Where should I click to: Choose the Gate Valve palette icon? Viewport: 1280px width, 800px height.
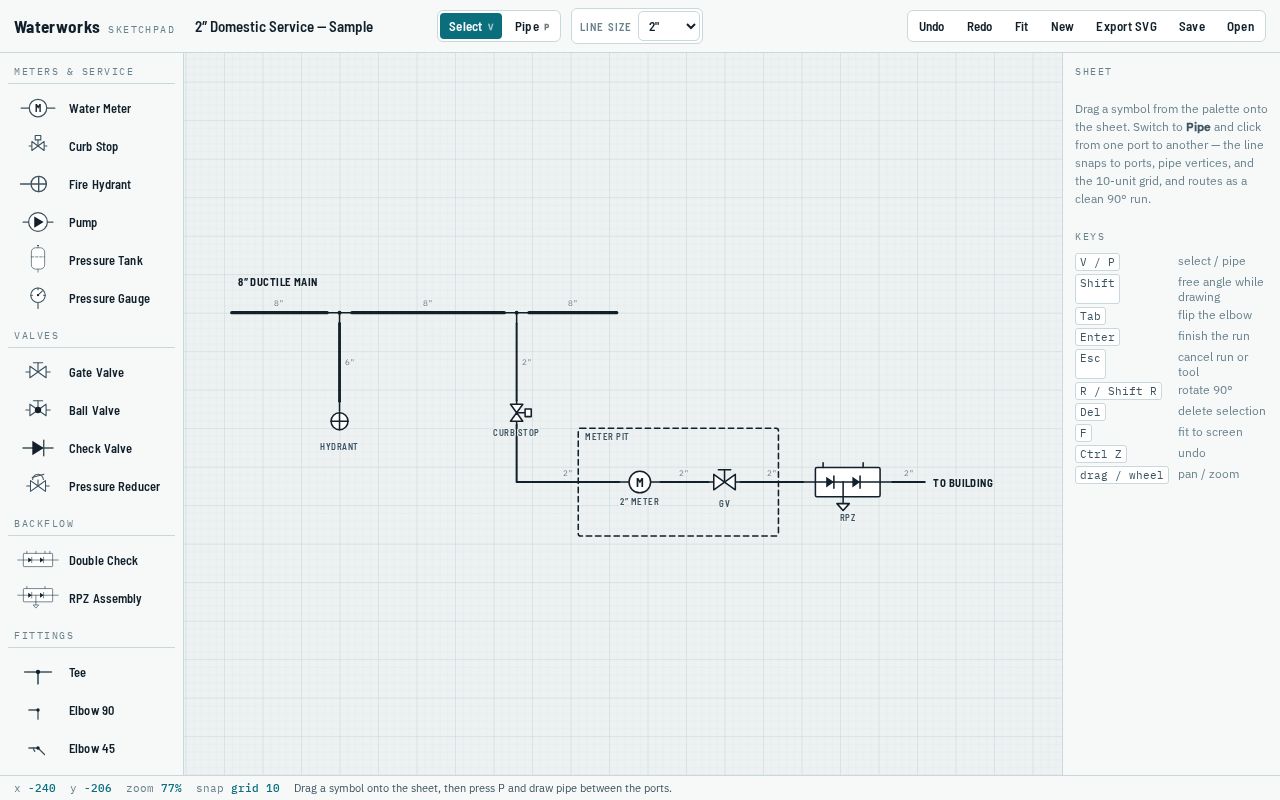click(x=38, y=372)
